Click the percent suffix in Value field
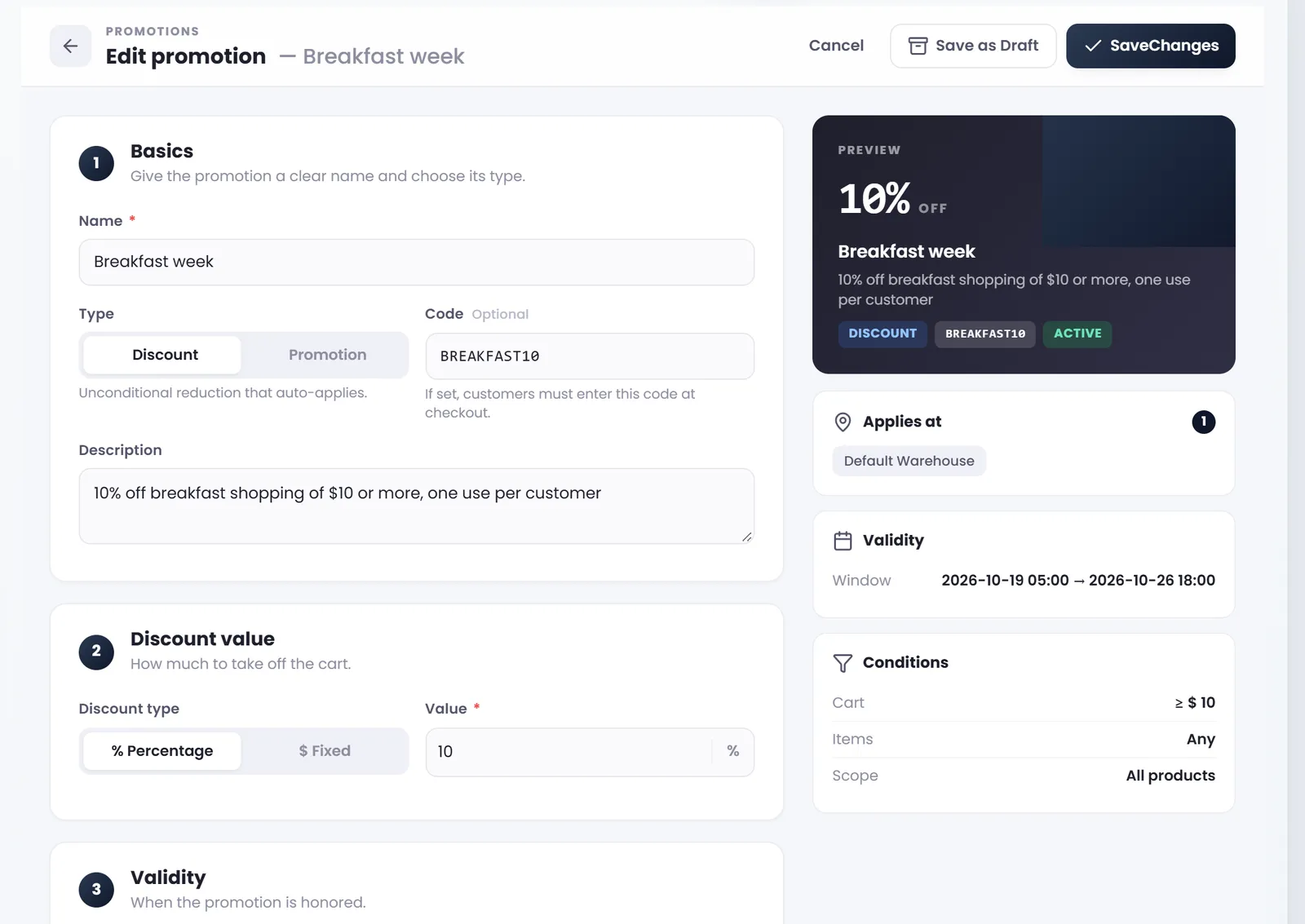This screenshot has height=924, width=1305. [x=733, y=751]
